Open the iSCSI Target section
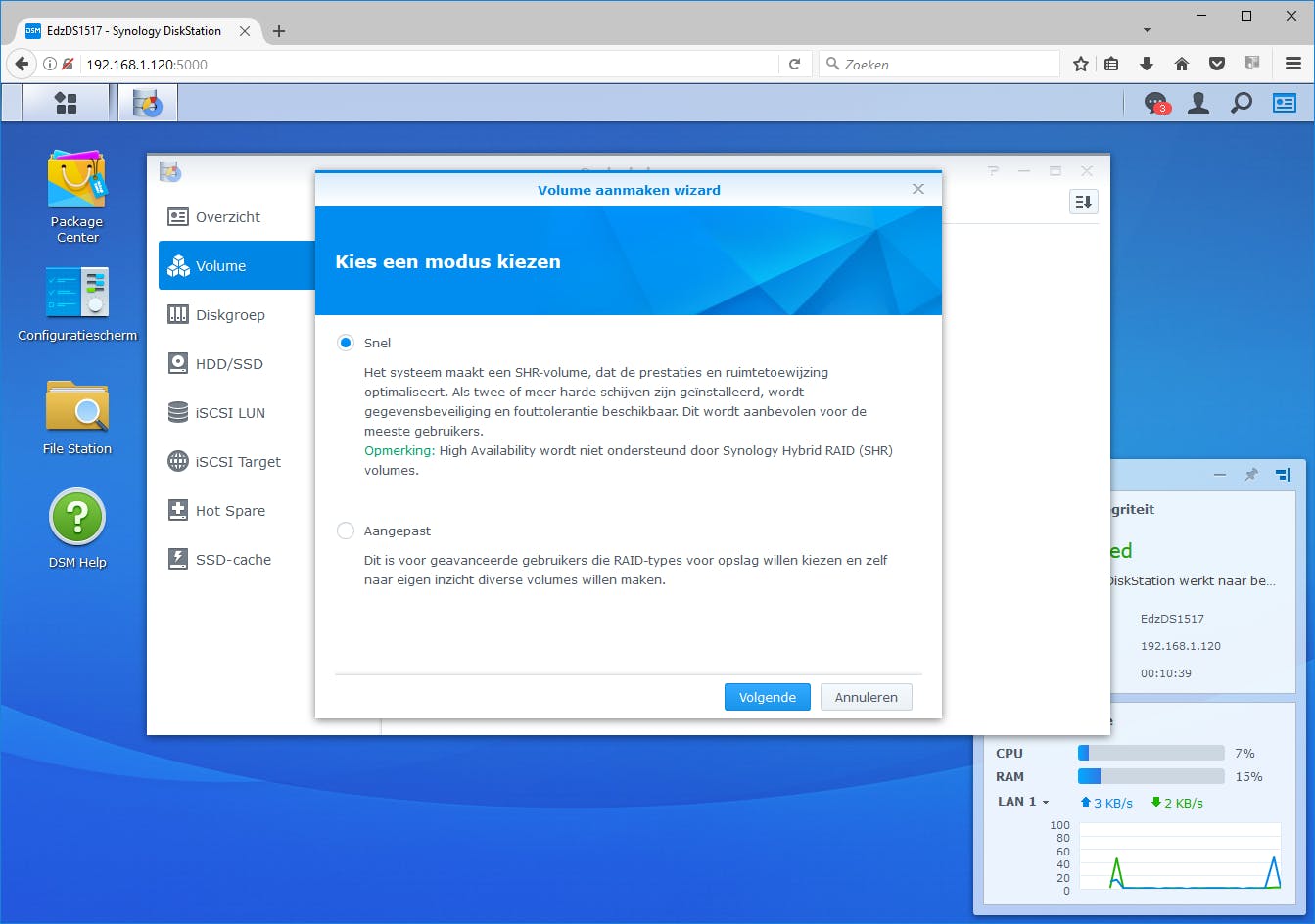 [237, 462]
